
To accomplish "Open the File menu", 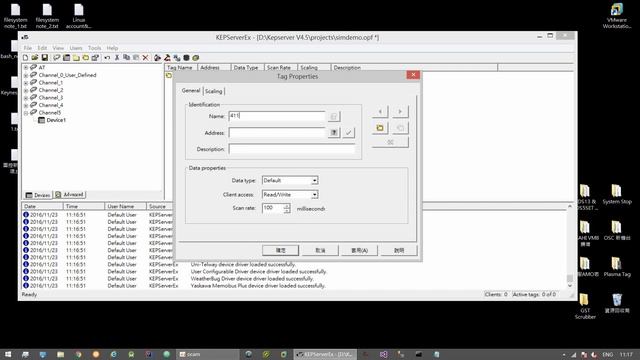I will 28,48.
